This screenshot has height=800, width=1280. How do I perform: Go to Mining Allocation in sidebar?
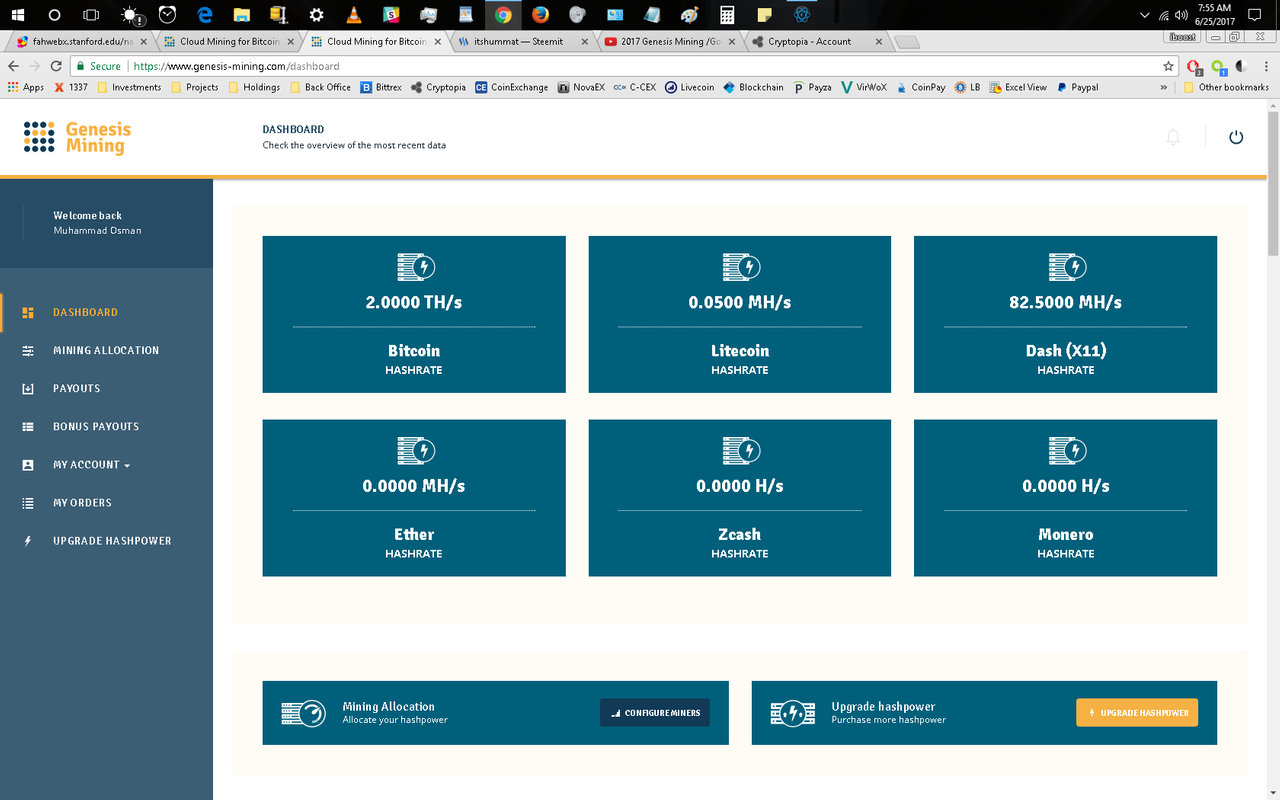coord(106,350)
